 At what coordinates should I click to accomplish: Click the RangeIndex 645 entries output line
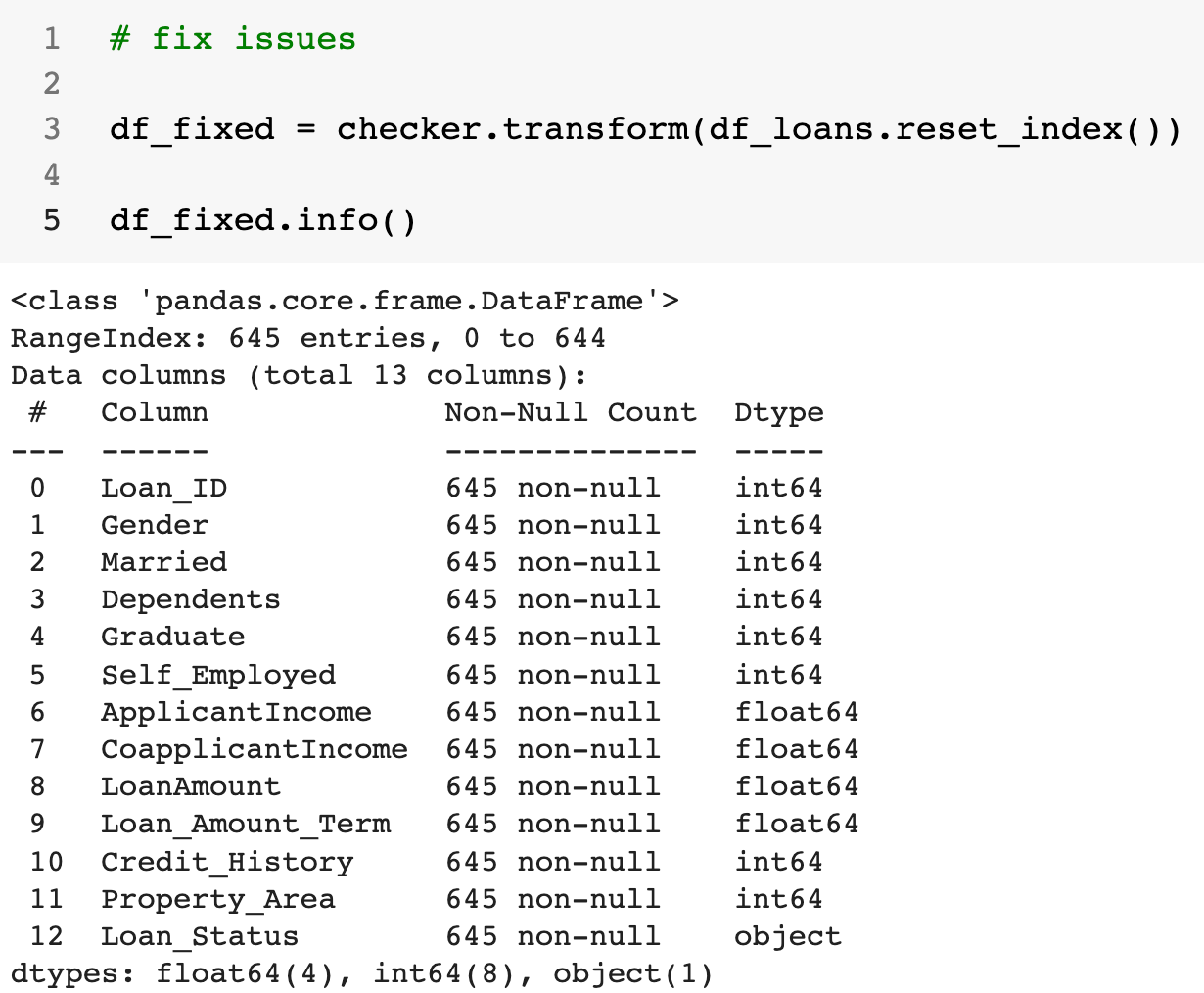pyautogui.click(x=308, y=338)
